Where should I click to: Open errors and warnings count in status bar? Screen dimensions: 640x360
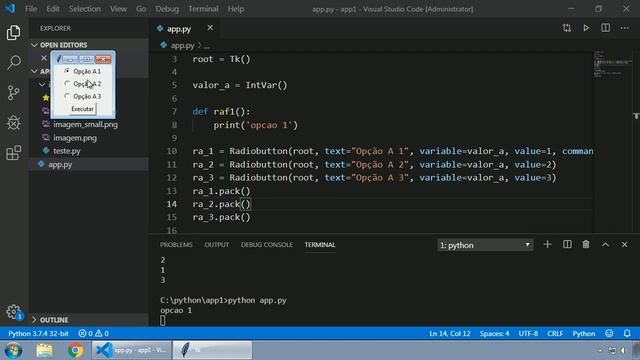coord(93,333)
